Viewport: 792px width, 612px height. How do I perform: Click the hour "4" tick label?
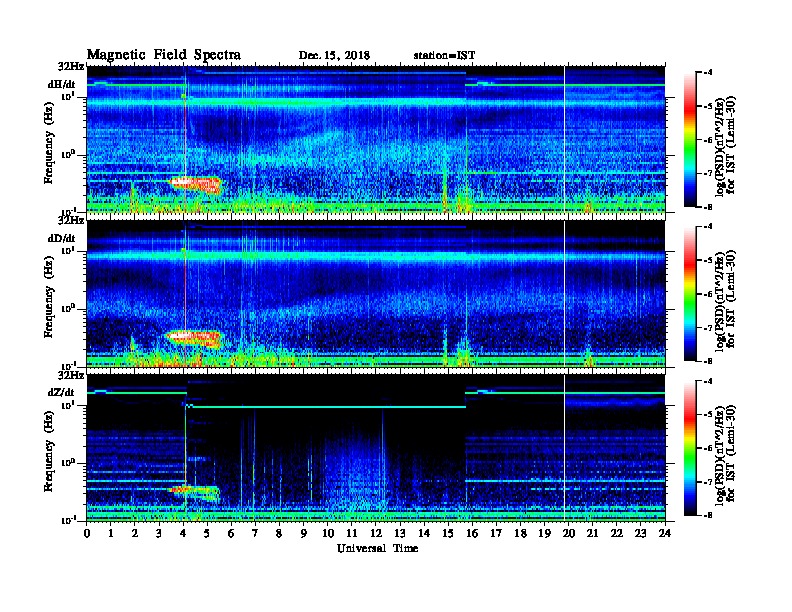(x=183, y=533)
